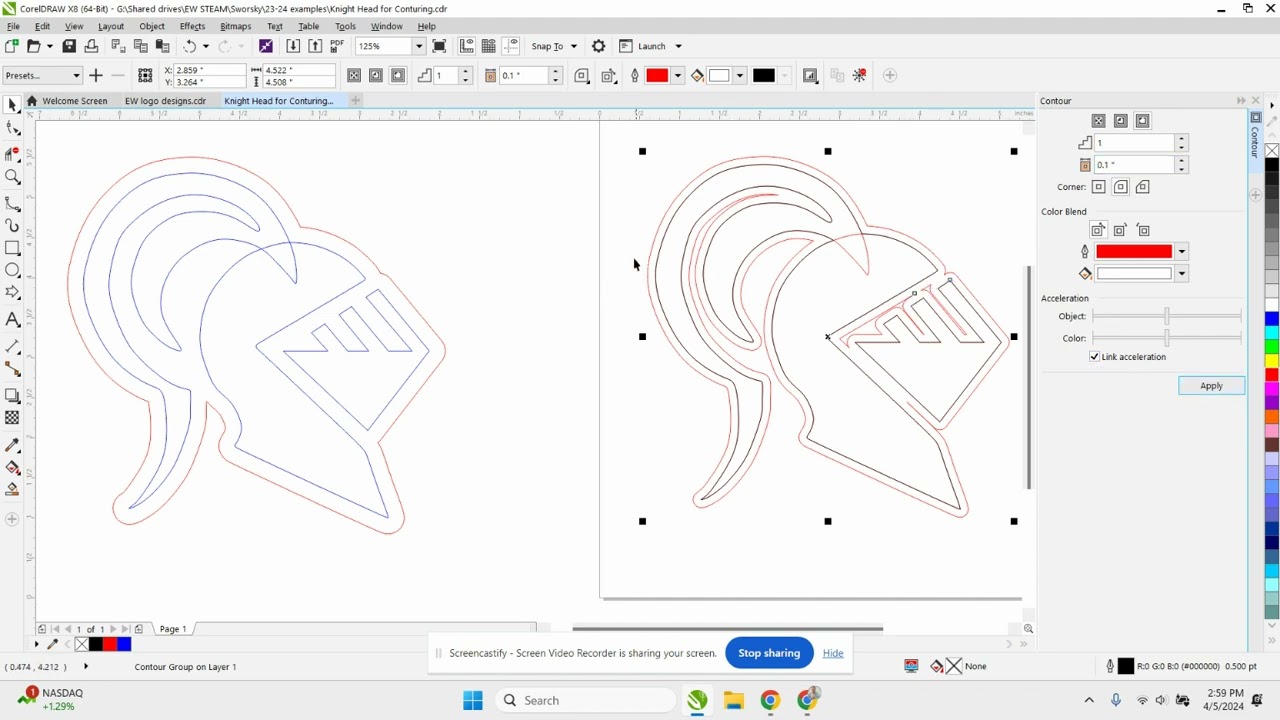The width and height of the screenshot is (1280, 720).
Task: Select the Rectangle tool
Action: pos(12,247)
